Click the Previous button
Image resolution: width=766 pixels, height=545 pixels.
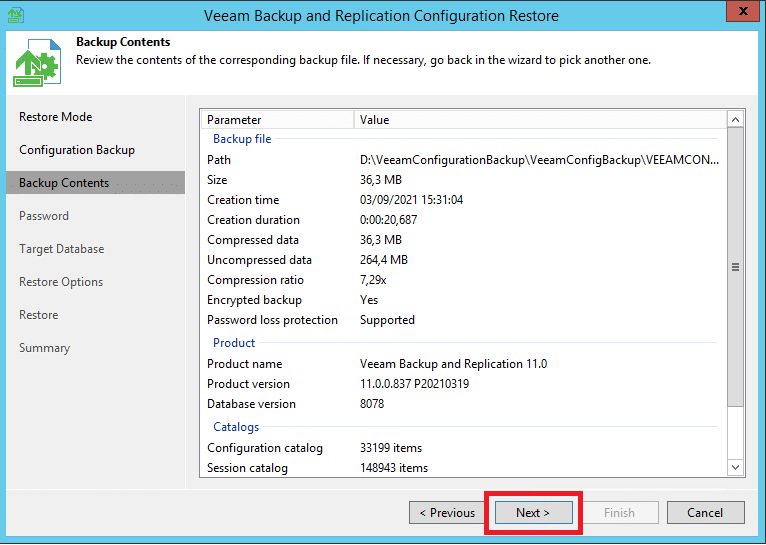coord(447,513)
